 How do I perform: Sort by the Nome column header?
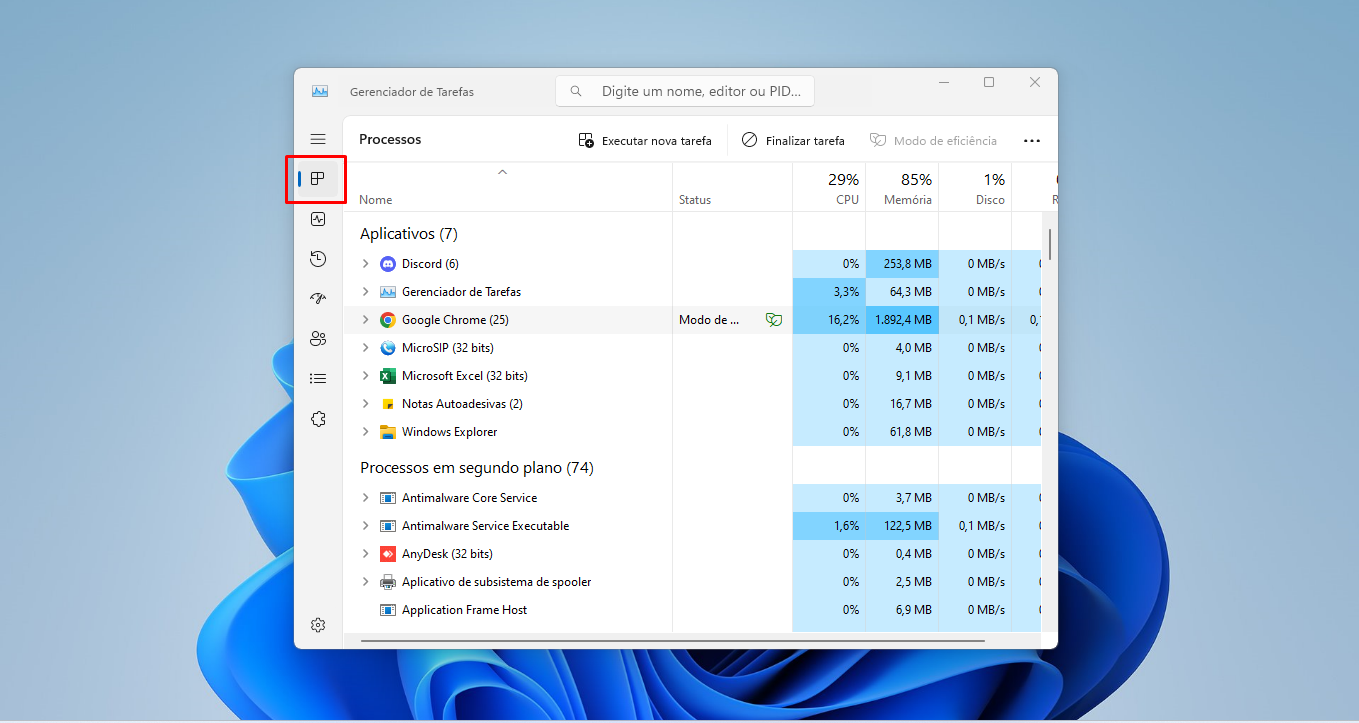coord(507,187)
